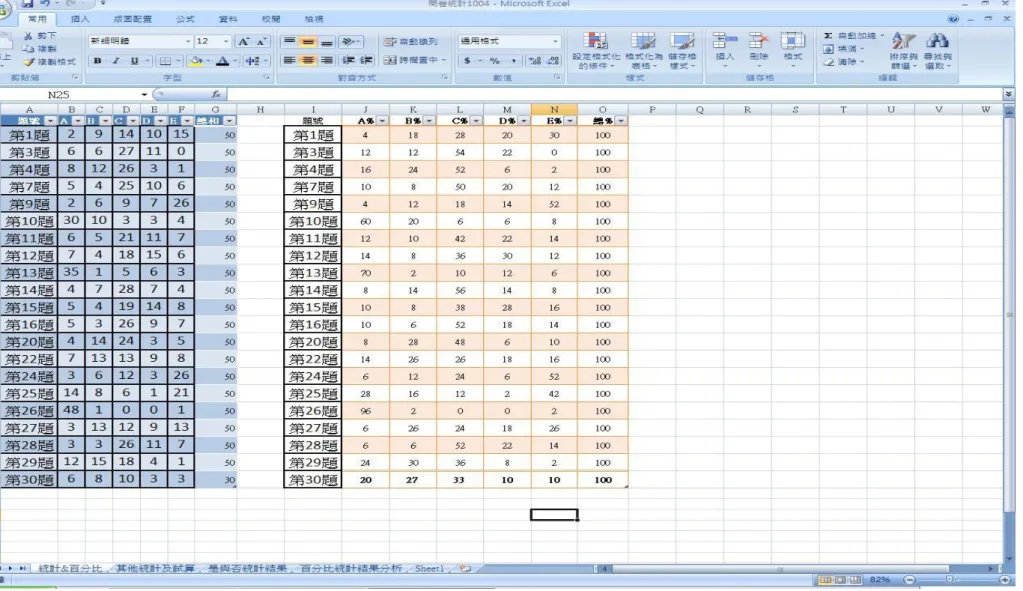
Task: Click the Fill (填滿) button
Action: (x=842, y=49)
